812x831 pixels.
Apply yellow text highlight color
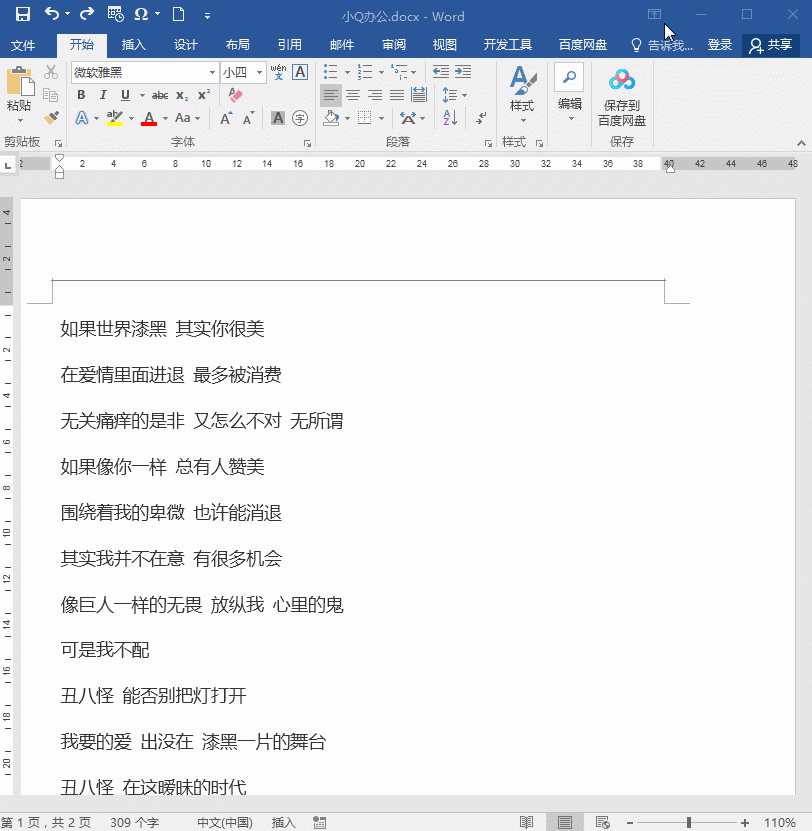pyautogui.click(x=114, y=118)
